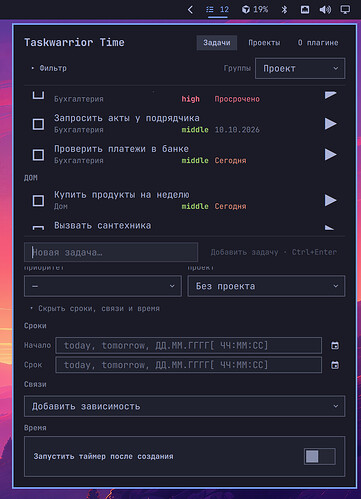Click the task title Купить продукты на неделю
This screenshot has height=499, width=361.
(122, 194)
